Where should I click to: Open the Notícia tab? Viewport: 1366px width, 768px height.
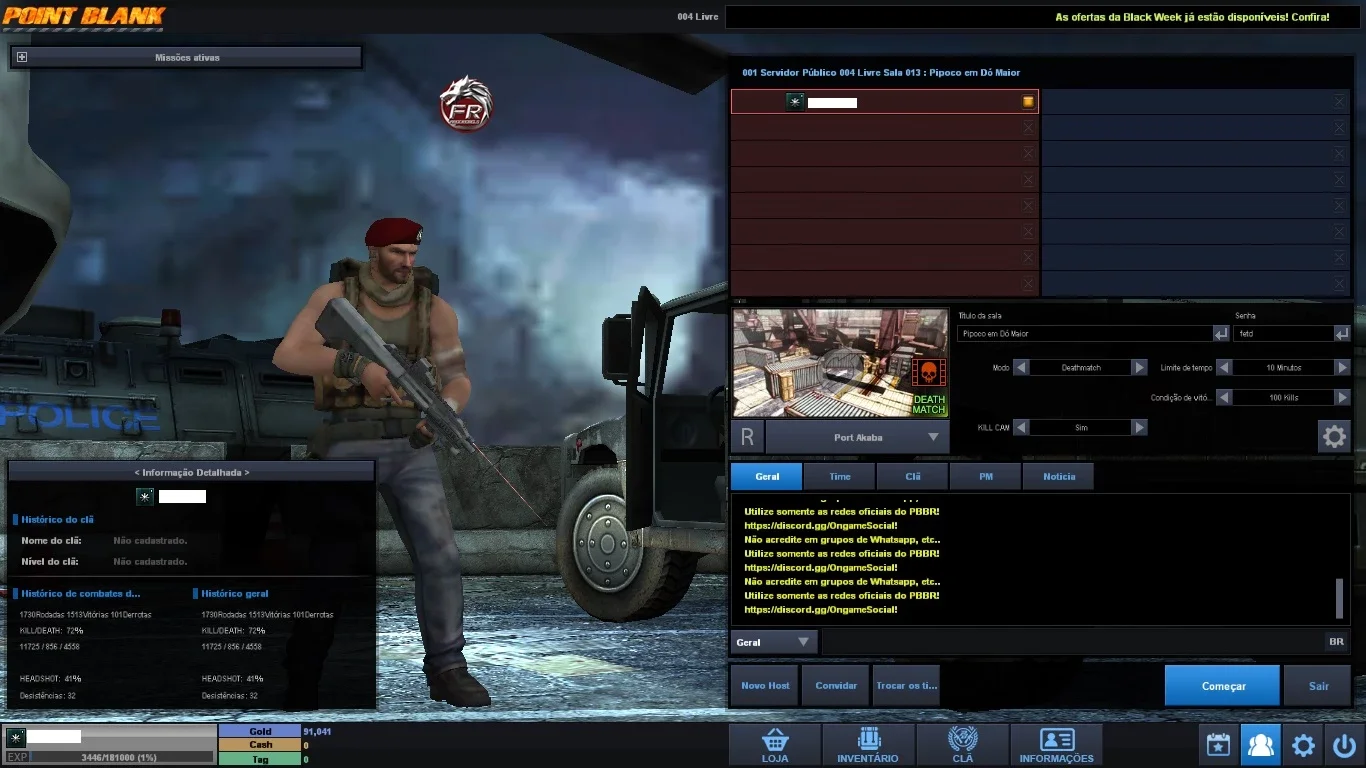pos(1059,476)
